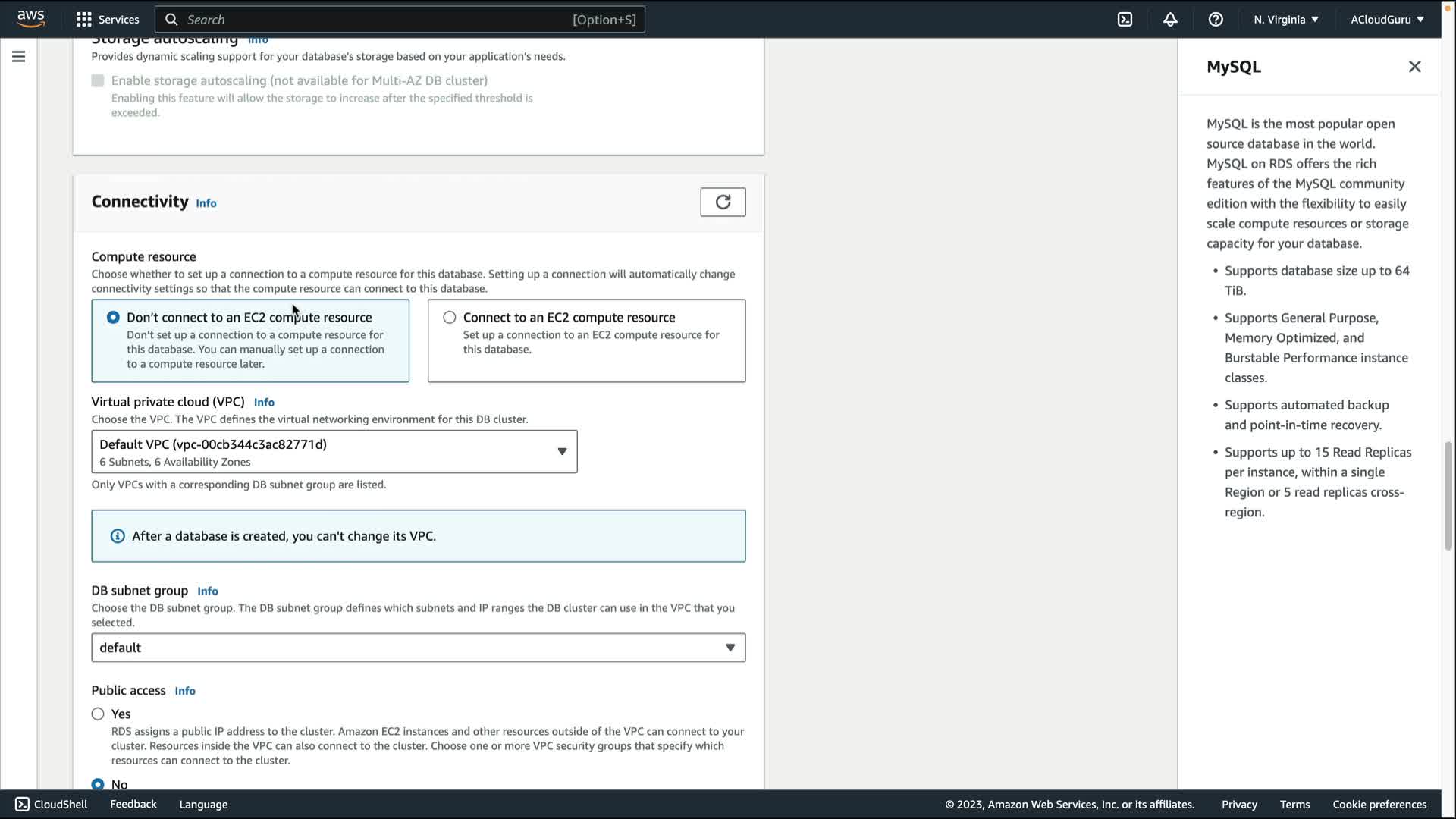Select Yes for Public access
The image size is (1456, 819).
point(98,714)
